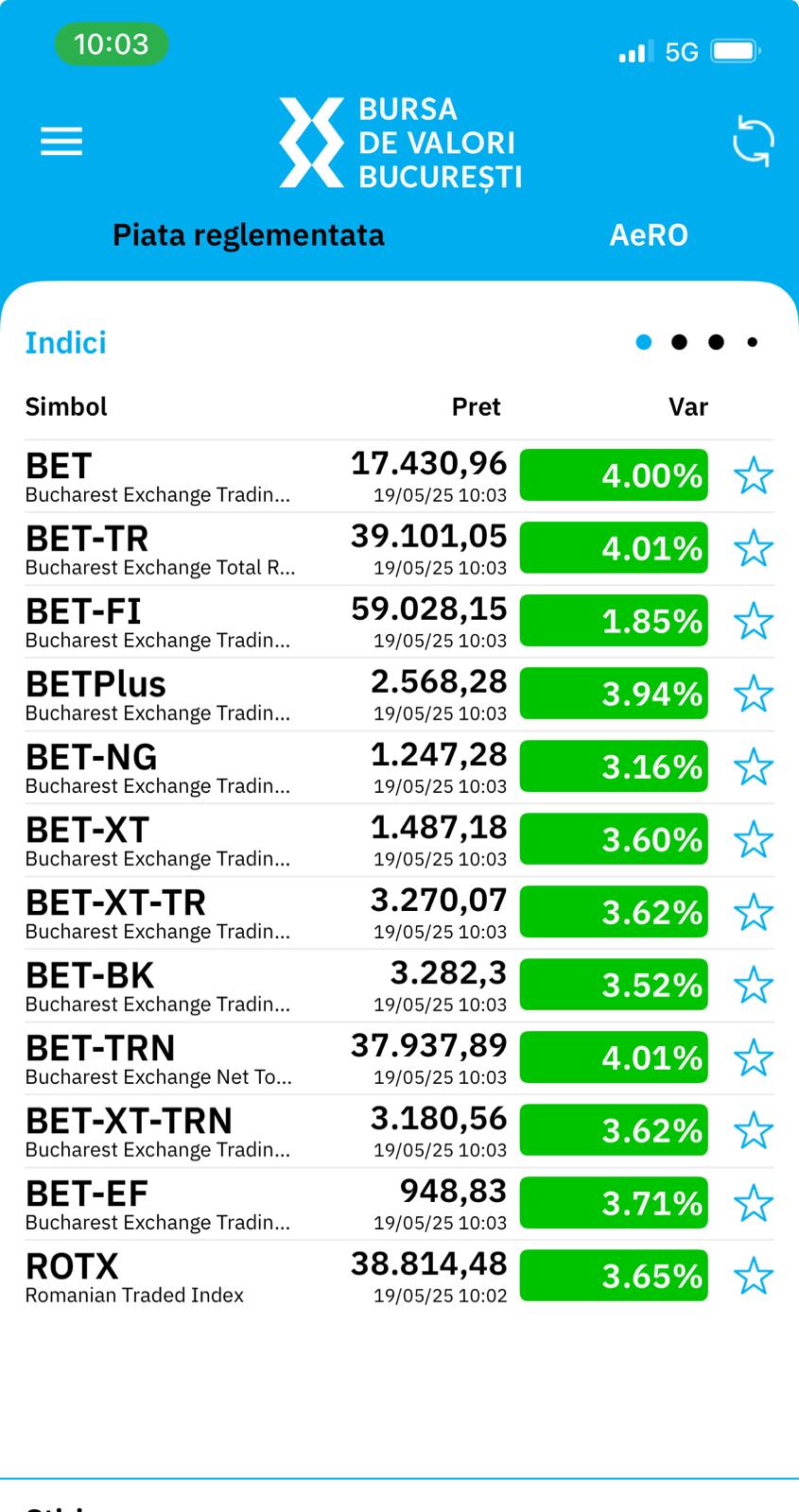
Task: Toggle the BET-TR favorite star
Action: (x=754, y=548)
